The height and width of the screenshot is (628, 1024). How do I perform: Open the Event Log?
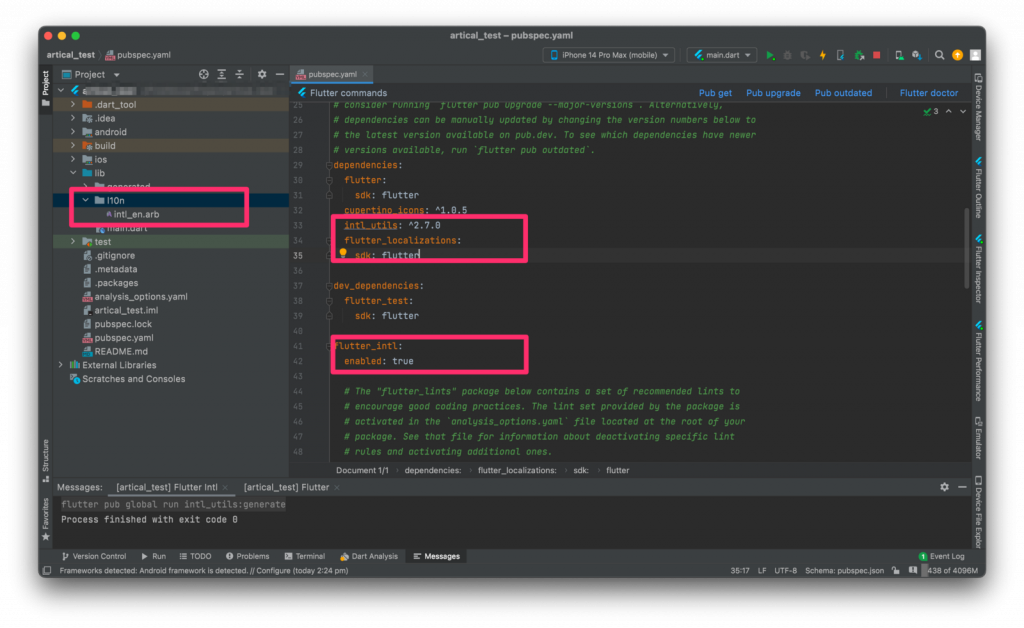[941, 556]
